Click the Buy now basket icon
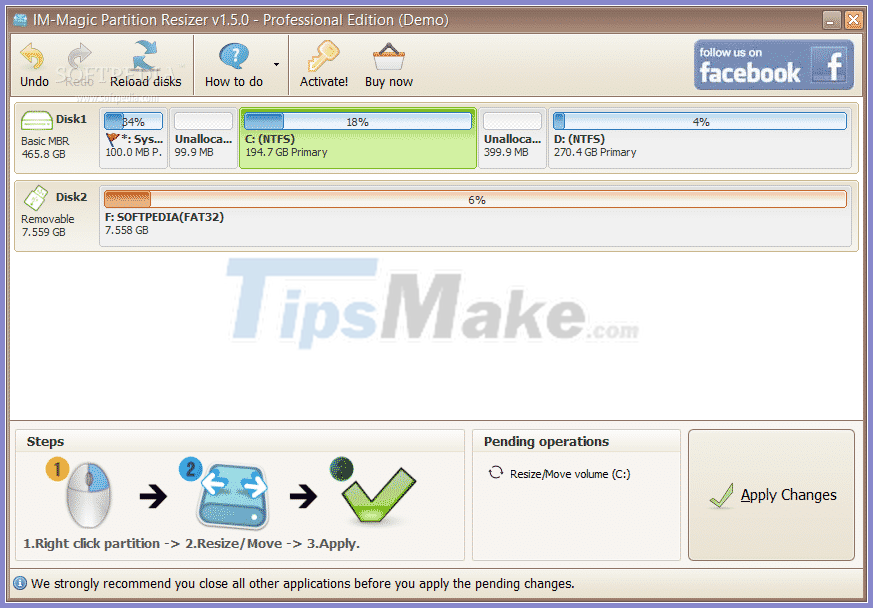The height and width of the screenshot is (608, 873). [388, 56]
